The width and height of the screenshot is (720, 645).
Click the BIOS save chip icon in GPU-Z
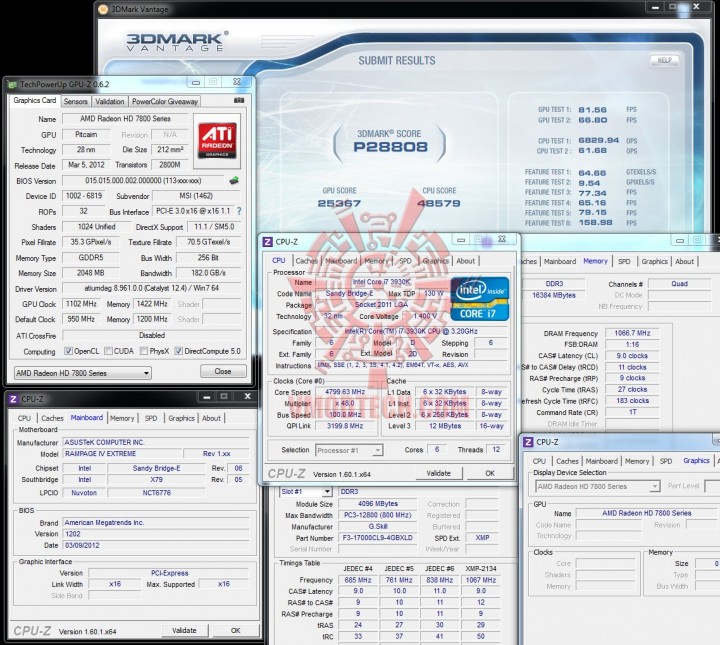234,180
